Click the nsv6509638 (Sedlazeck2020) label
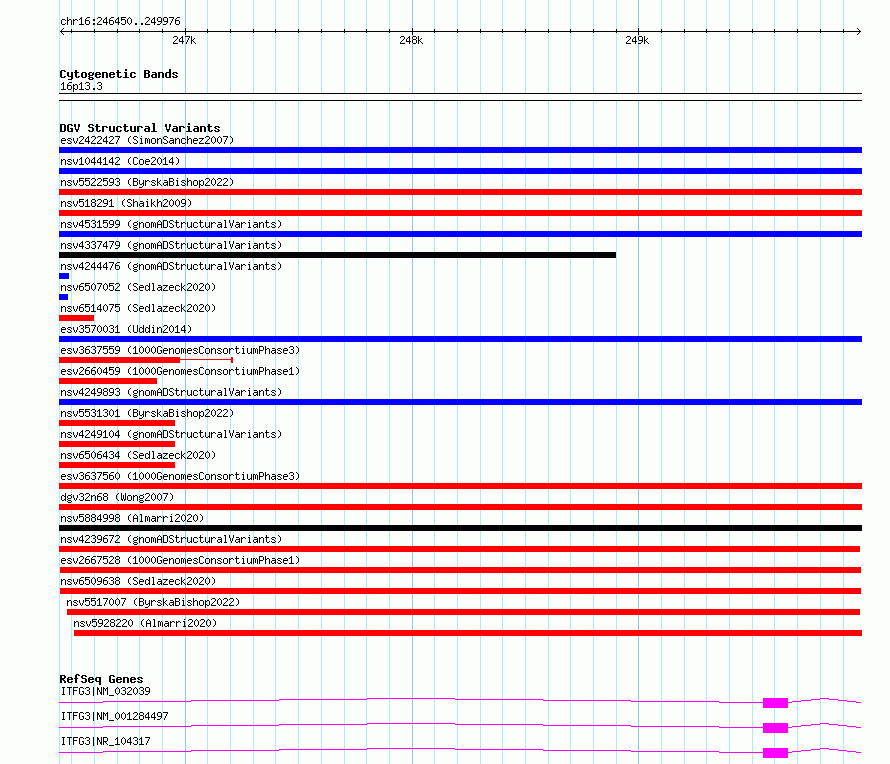The image size is (890, 764). click(138, 581)
